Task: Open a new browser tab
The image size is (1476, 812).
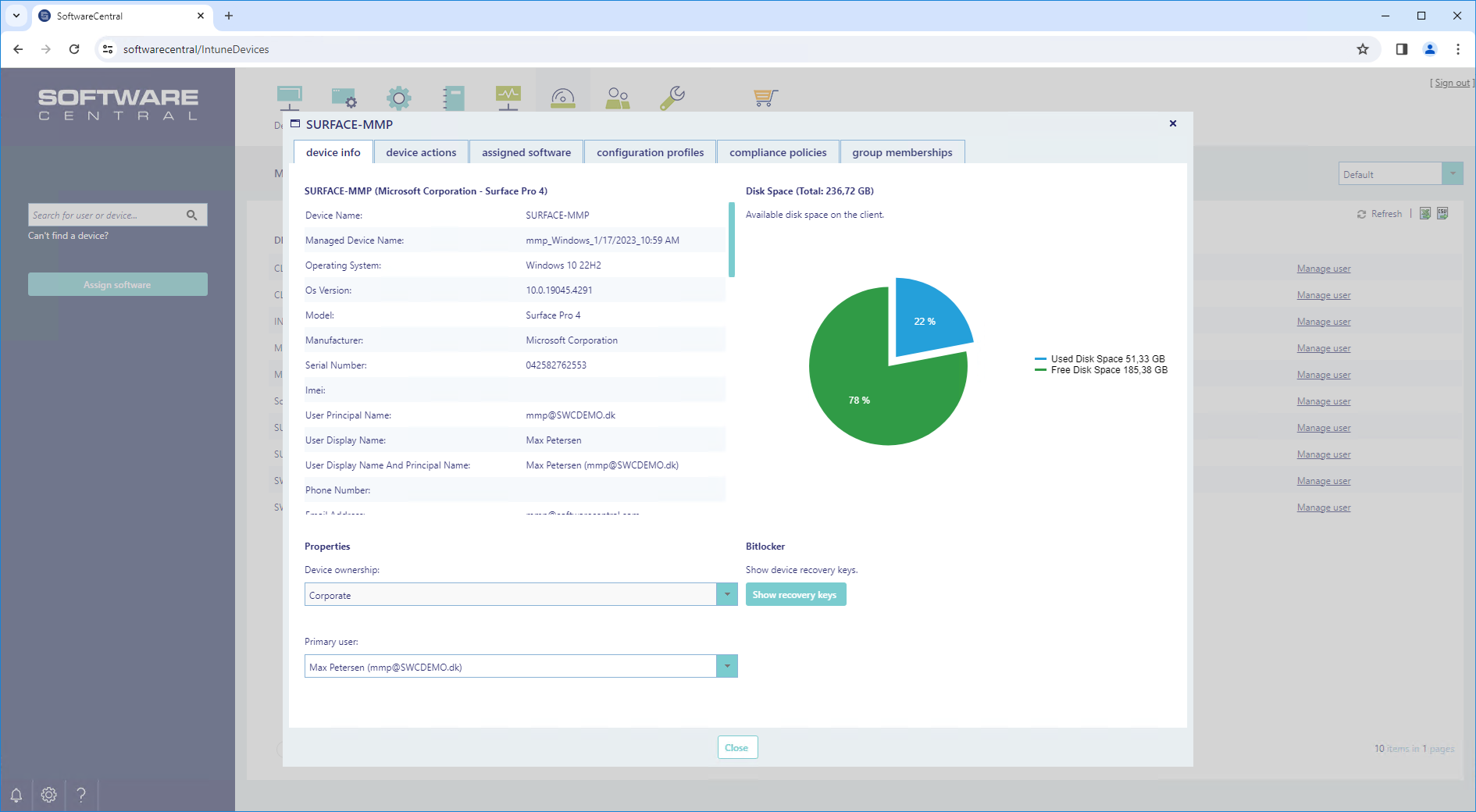Action: pos(229,16)
